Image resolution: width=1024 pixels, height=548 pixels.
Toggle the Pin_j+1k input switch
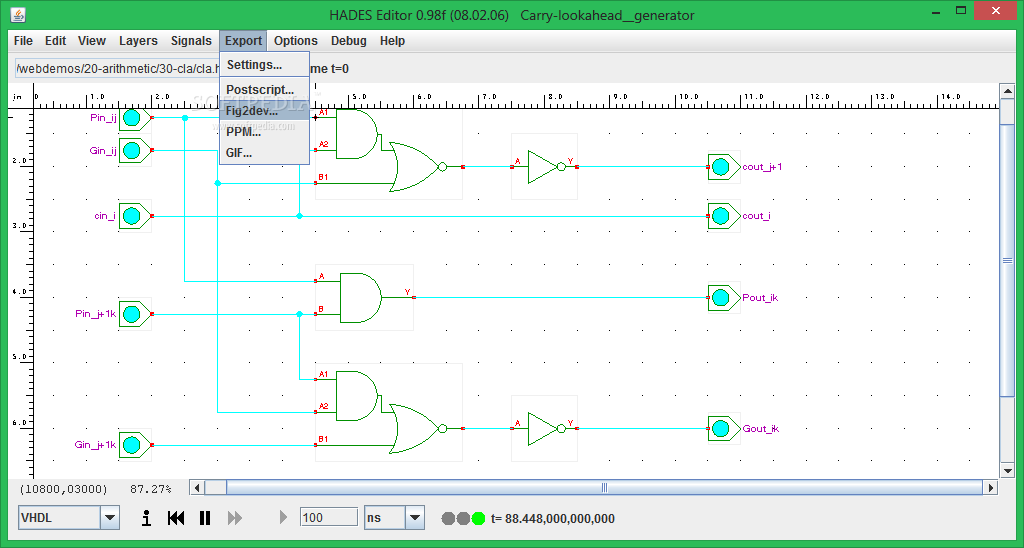[x=132, y=314]
